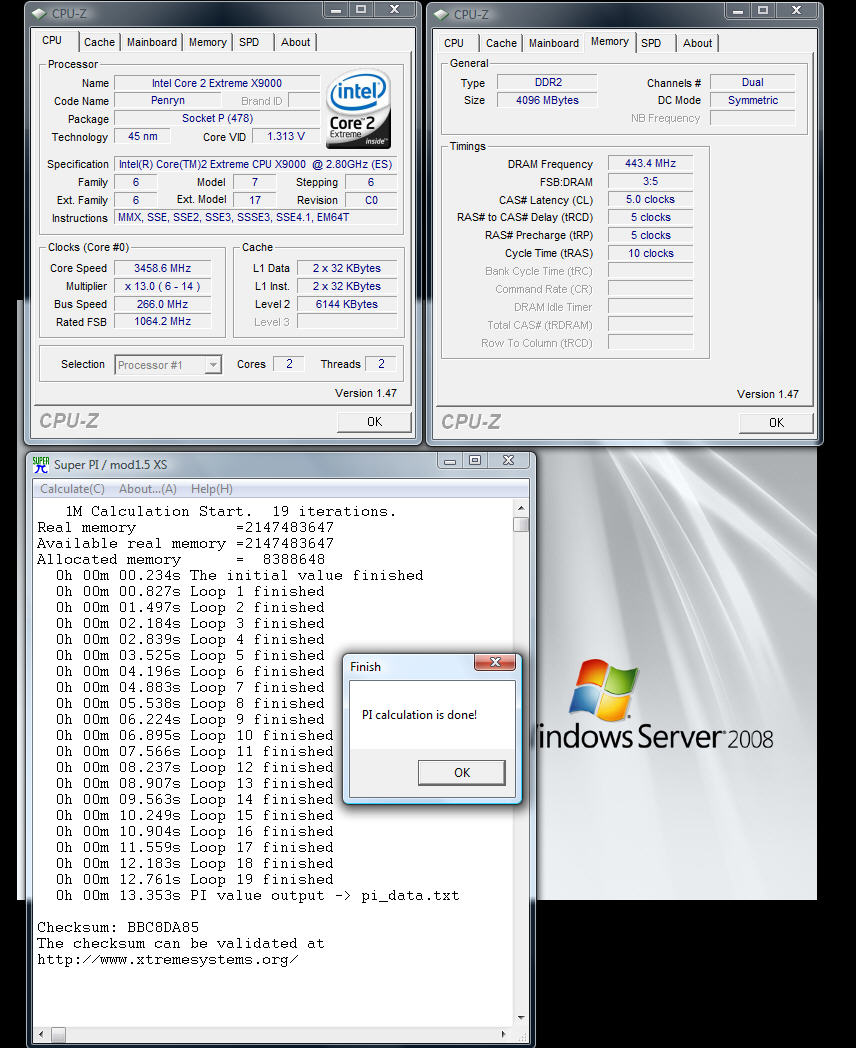This screenshot has height=1048, width=856.
Task: Click the Multiplier value x 13.0
Action: [x=162, y=286]
